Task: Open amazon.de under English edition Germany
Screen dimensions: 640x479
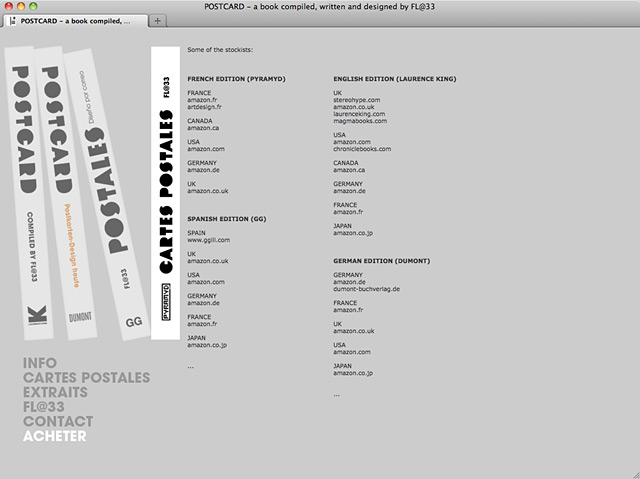Action: click(349, 191)
